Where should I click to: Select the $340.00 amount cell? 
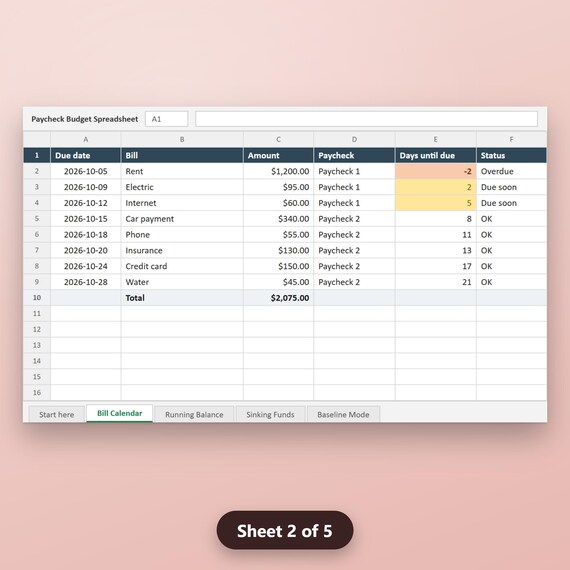(x=278, y=218)
